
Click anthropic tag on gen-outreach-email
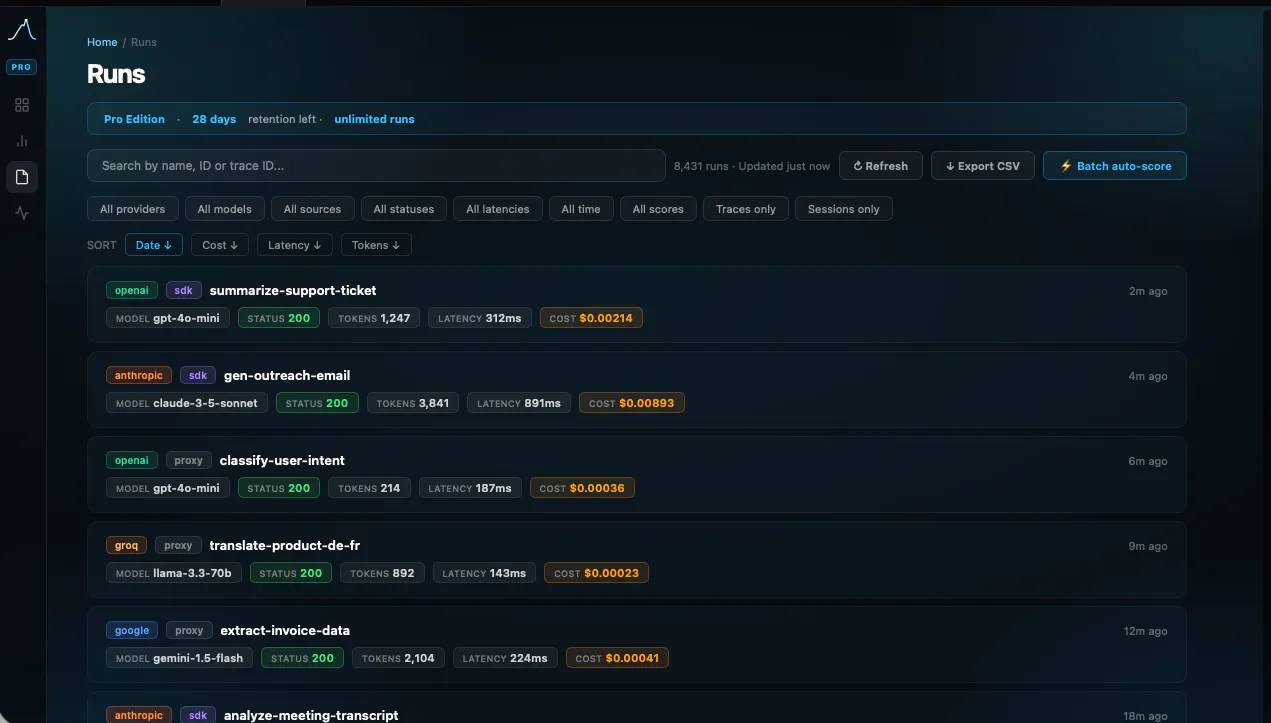pos(139,375)
